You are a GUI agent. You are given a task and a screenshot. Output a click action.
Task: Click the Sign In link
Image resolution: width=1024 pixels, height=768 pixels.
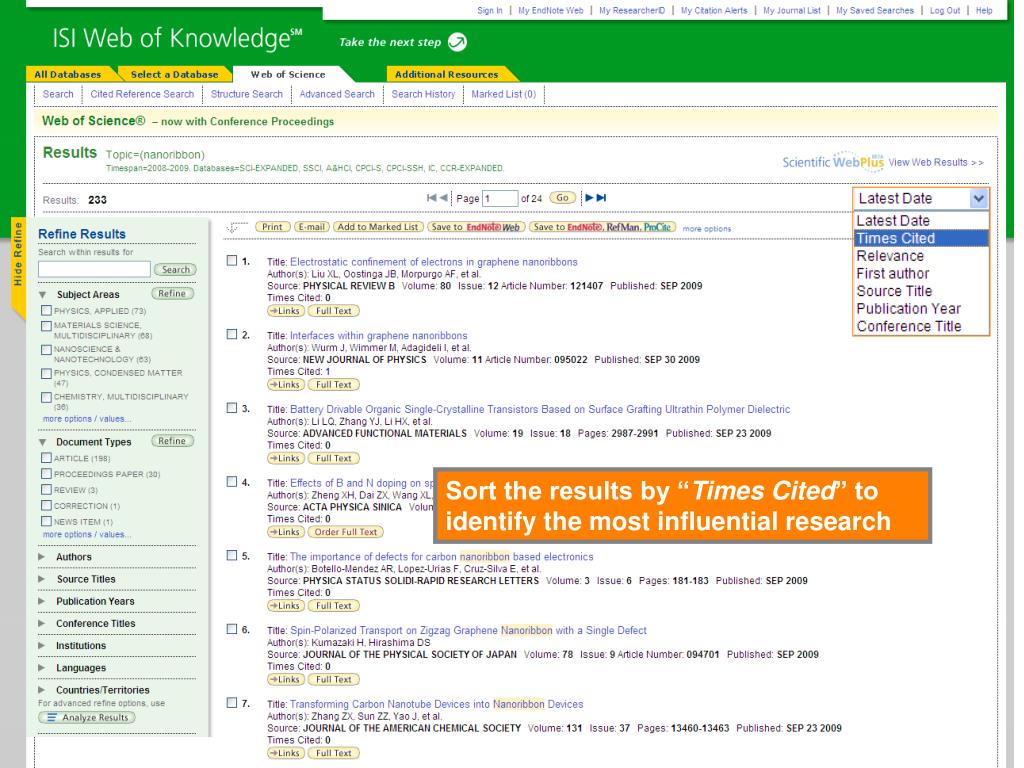[490, 10]
